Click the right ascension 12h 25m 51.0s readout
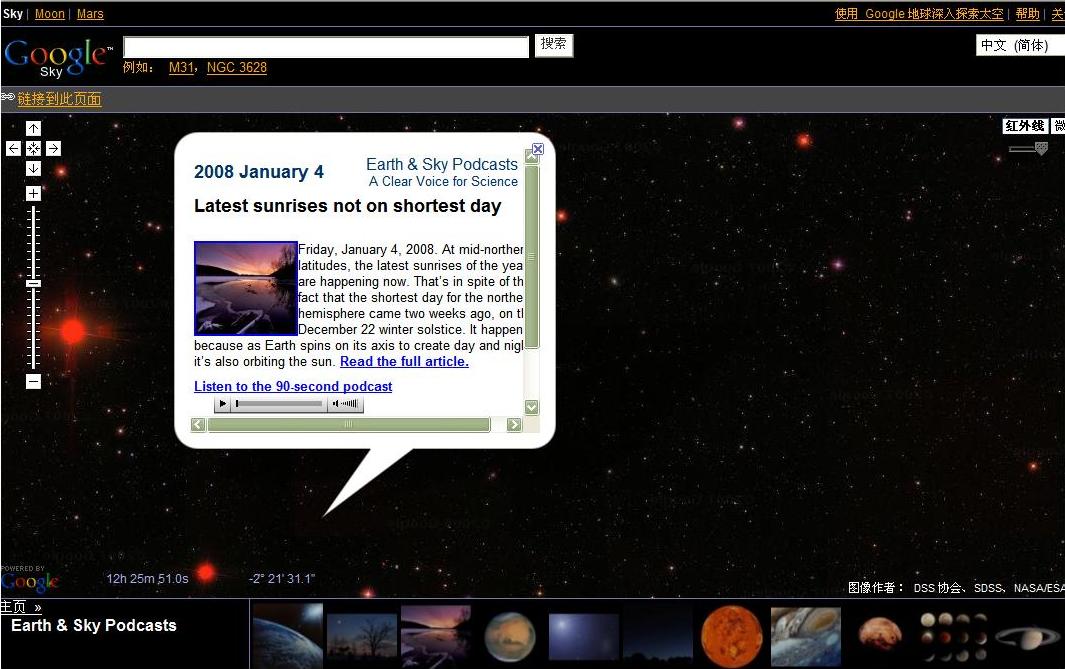 (147, 579)
